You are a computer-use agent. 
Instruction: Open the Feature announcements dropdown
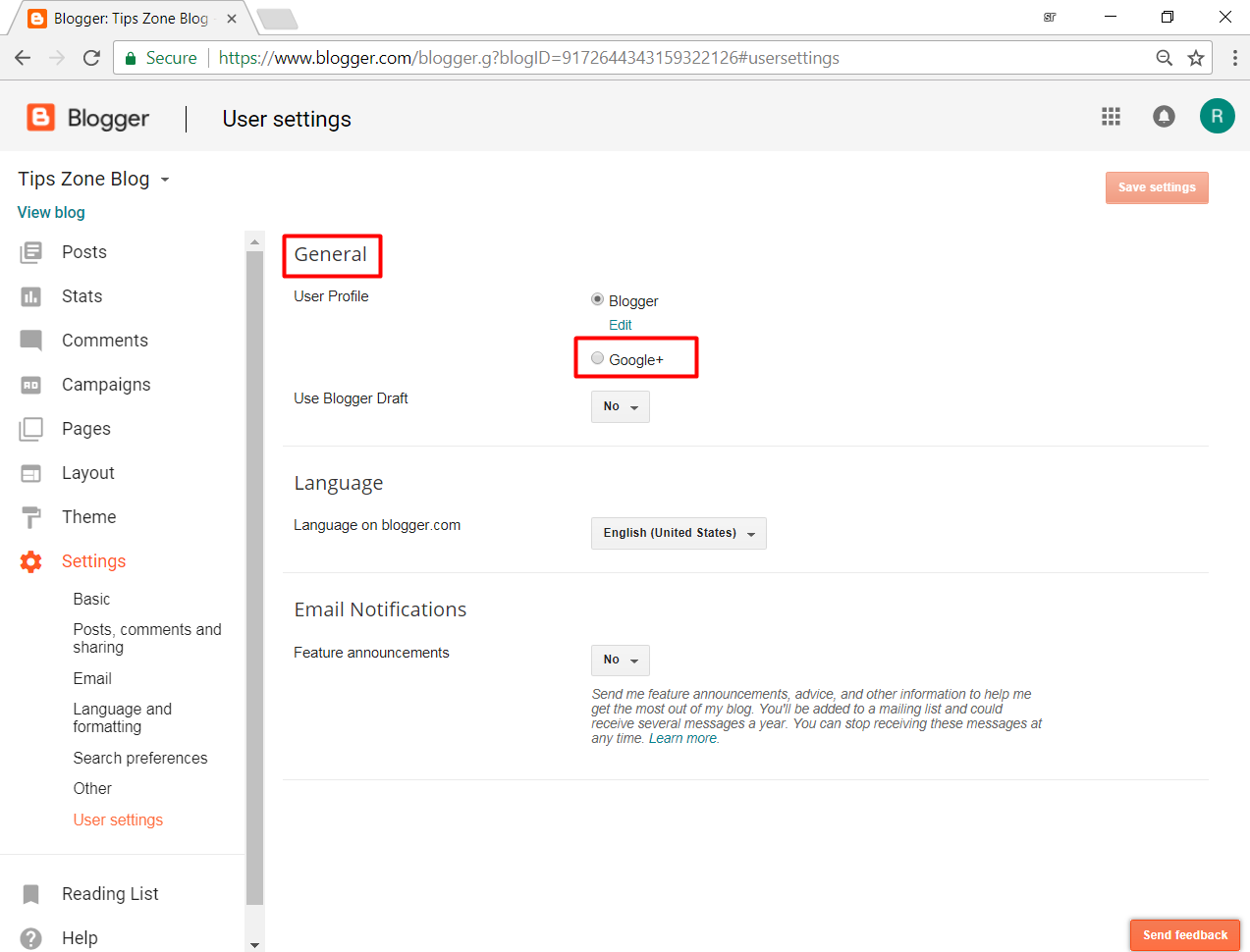621,660
